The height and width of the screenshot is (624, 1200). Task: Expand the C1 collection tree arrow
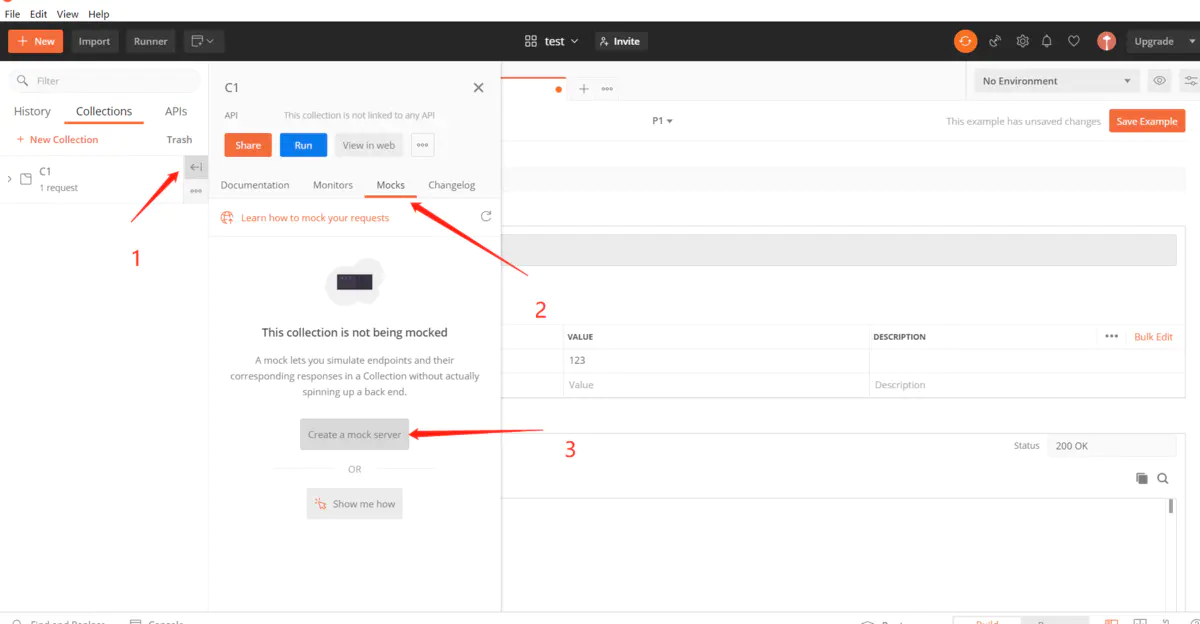tap(10, 179)
